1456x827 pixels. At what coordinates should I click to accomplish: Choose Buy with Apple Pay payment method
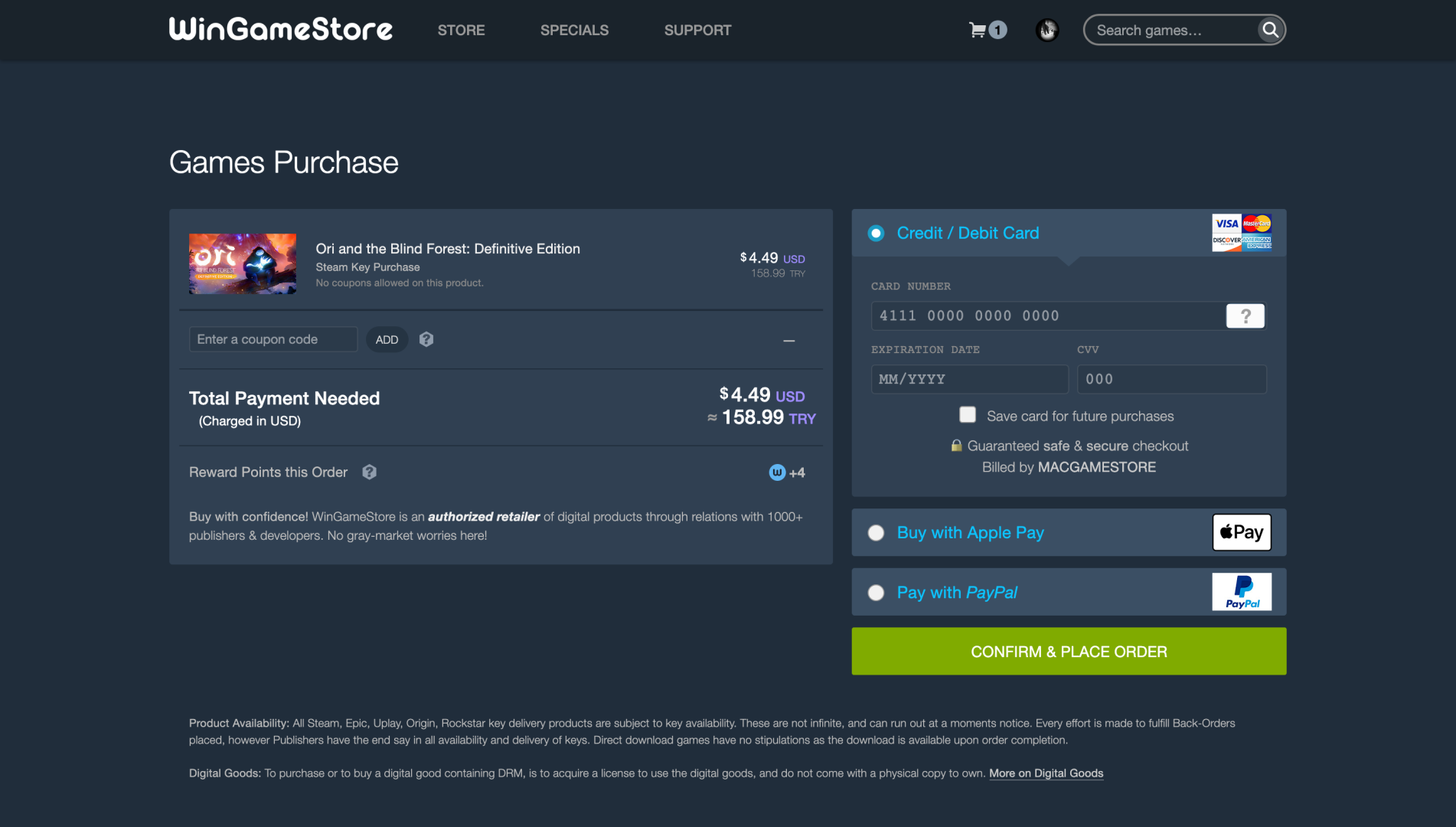[876, 532]
